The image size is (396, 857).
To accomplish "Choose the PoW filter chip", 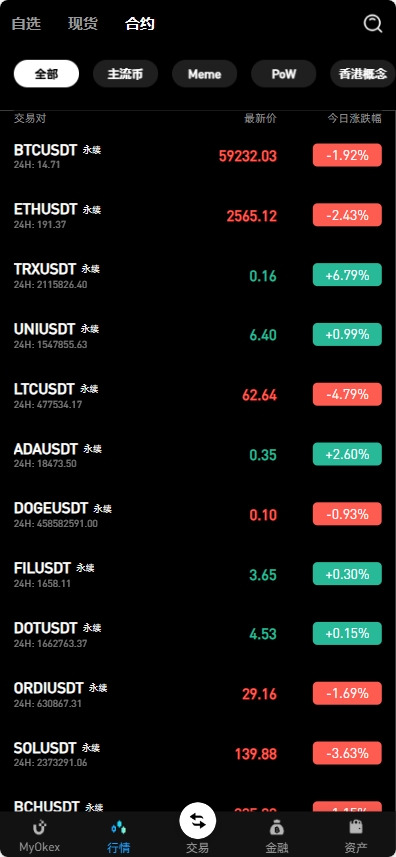I will coord(283,74).
